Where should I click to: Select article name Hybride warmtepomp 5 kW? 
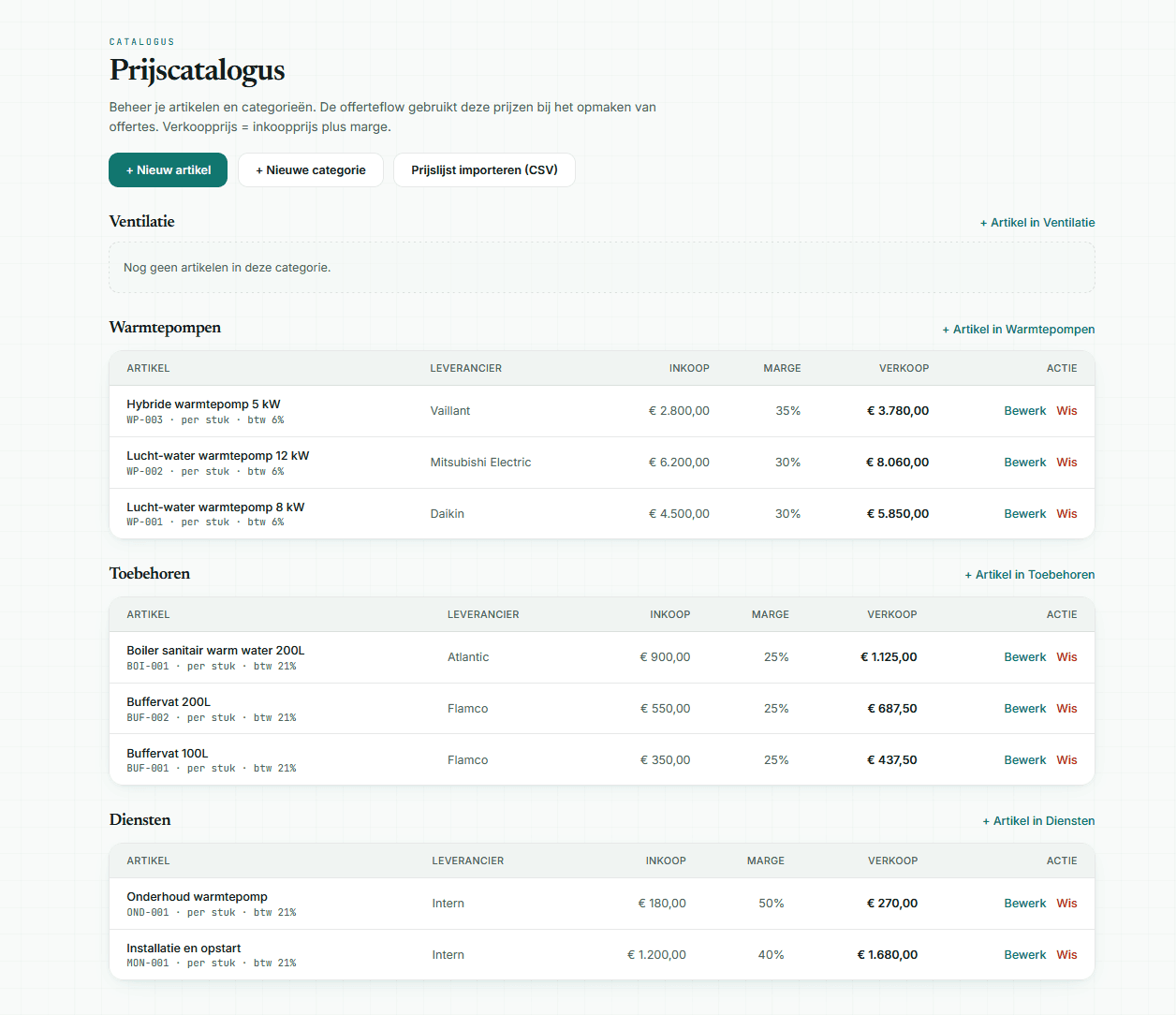[x=203, y=405]
